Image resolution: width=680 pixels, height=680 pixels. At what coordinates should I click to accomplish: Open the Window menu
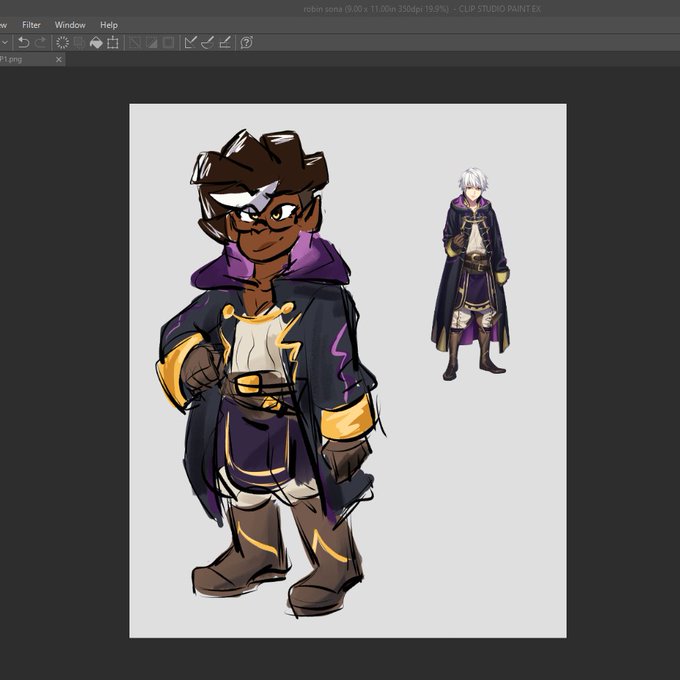pyautogui.click(x=70, y=25)
